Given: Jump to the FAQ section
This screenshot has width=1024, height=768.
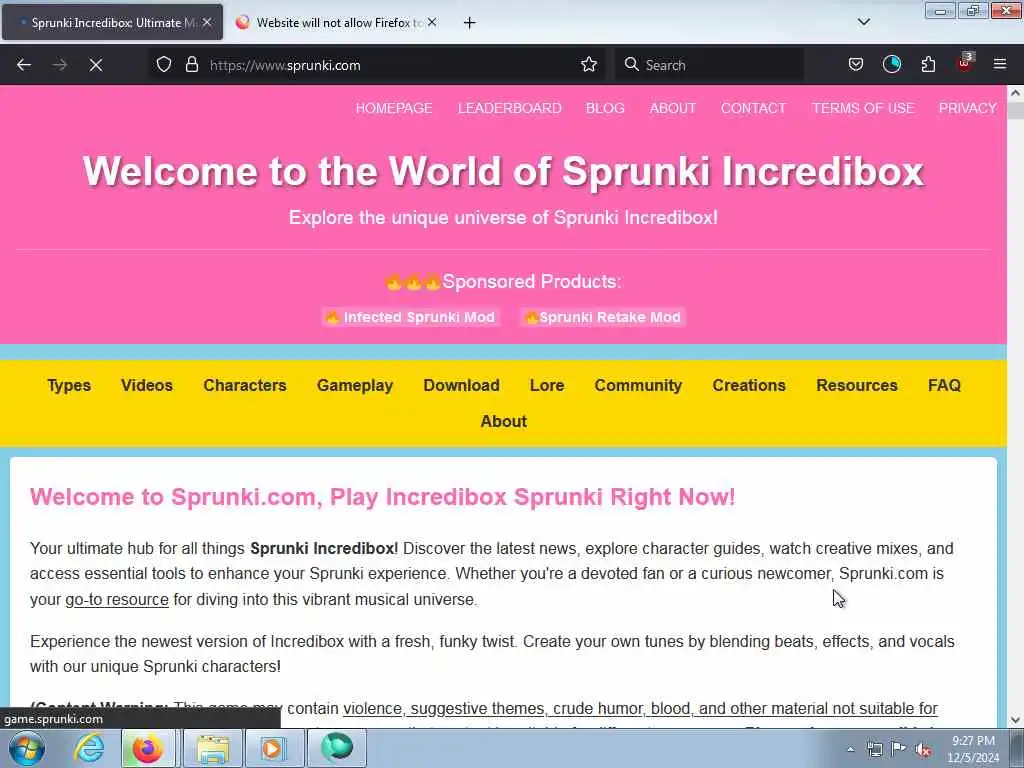Looking at the screenshot, I should pos(944,385).
